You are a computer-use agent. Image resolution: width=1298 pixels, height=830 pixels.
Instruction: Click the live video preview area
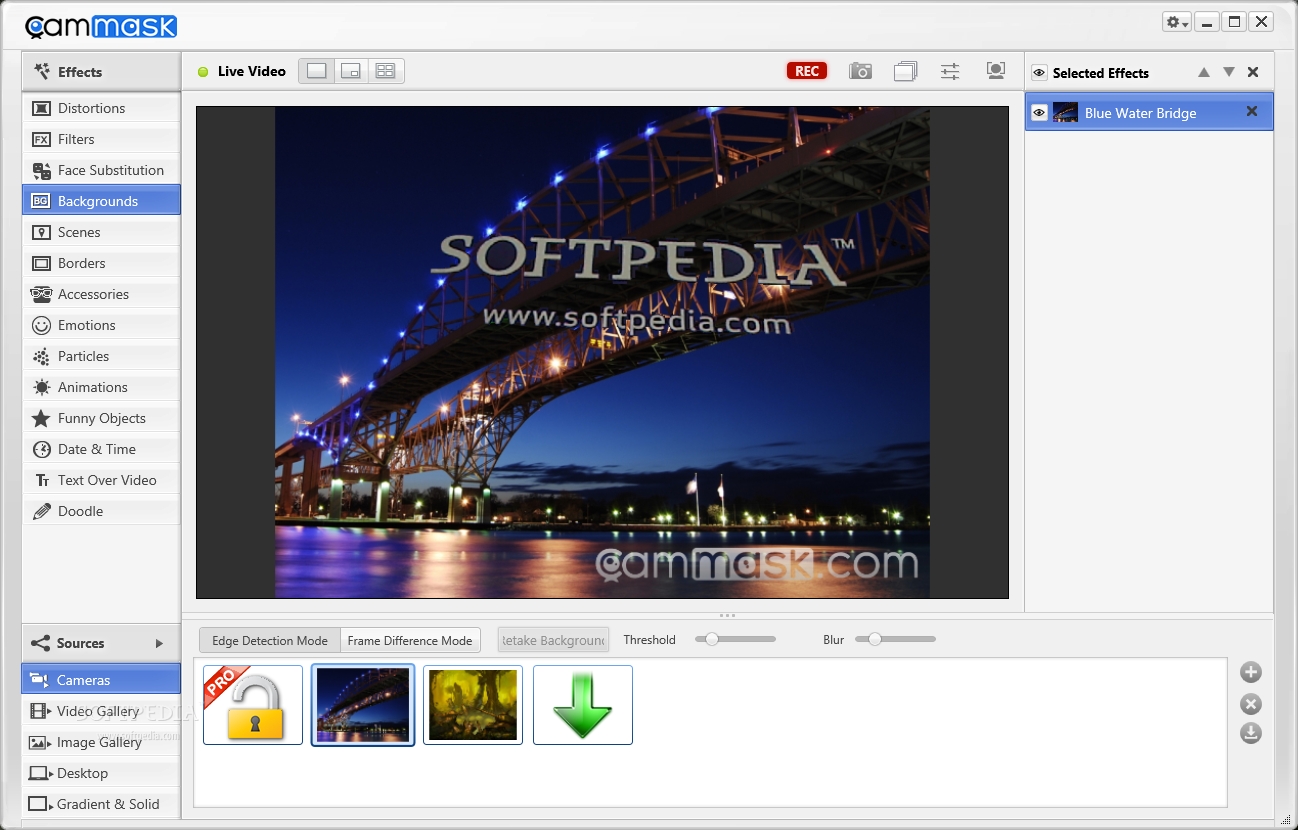(x=602, y=353)
